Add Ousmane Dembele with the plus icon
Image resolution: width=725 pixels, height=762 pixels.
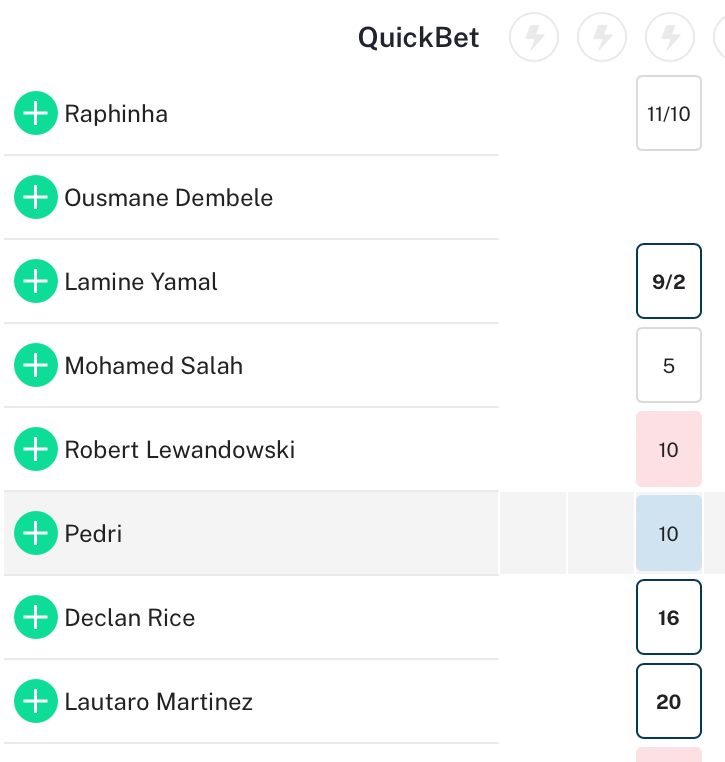click(x=36, y=197)
